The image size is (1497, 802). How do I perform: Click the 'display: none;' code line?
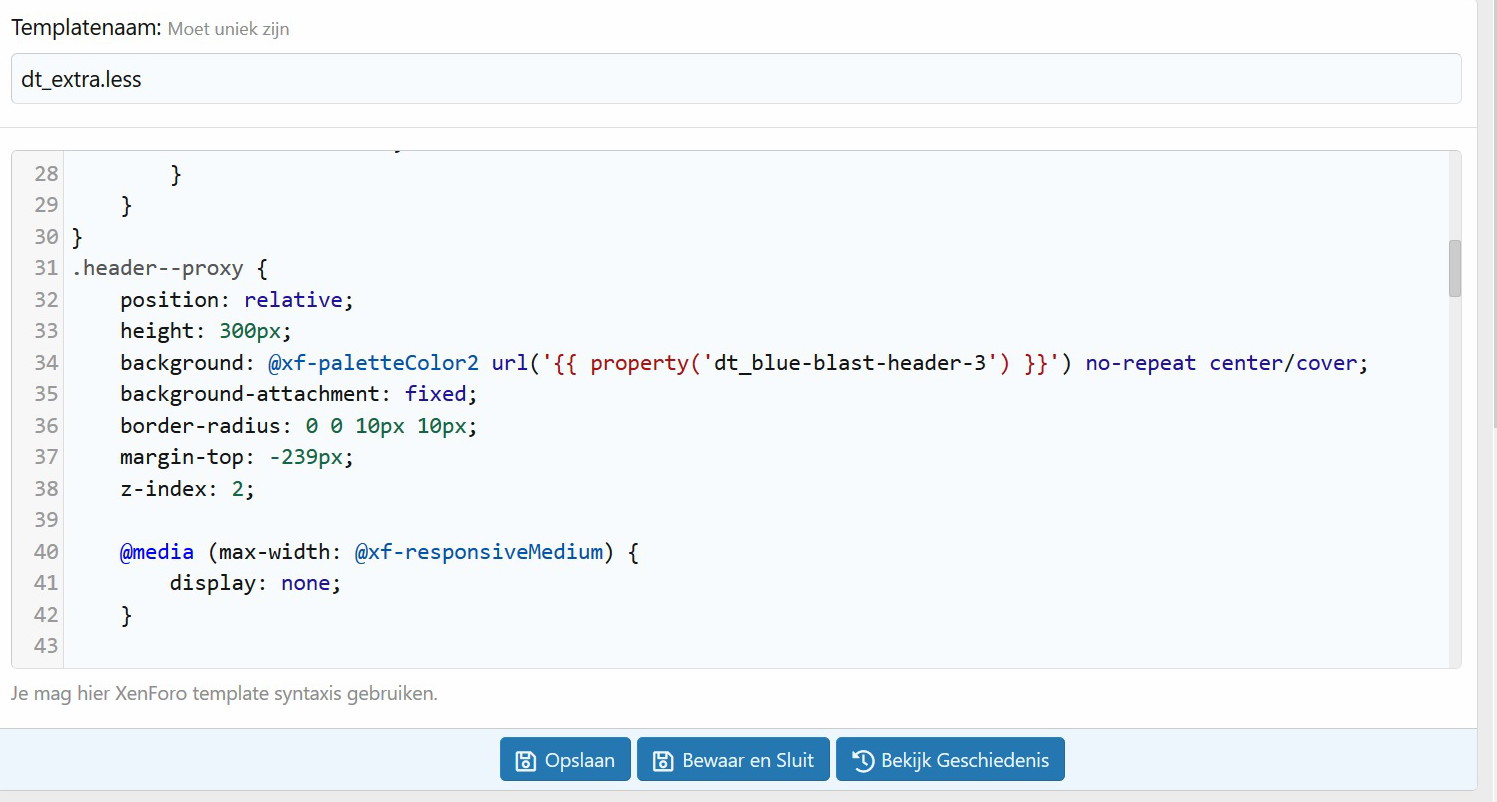(x=256, y=583)
